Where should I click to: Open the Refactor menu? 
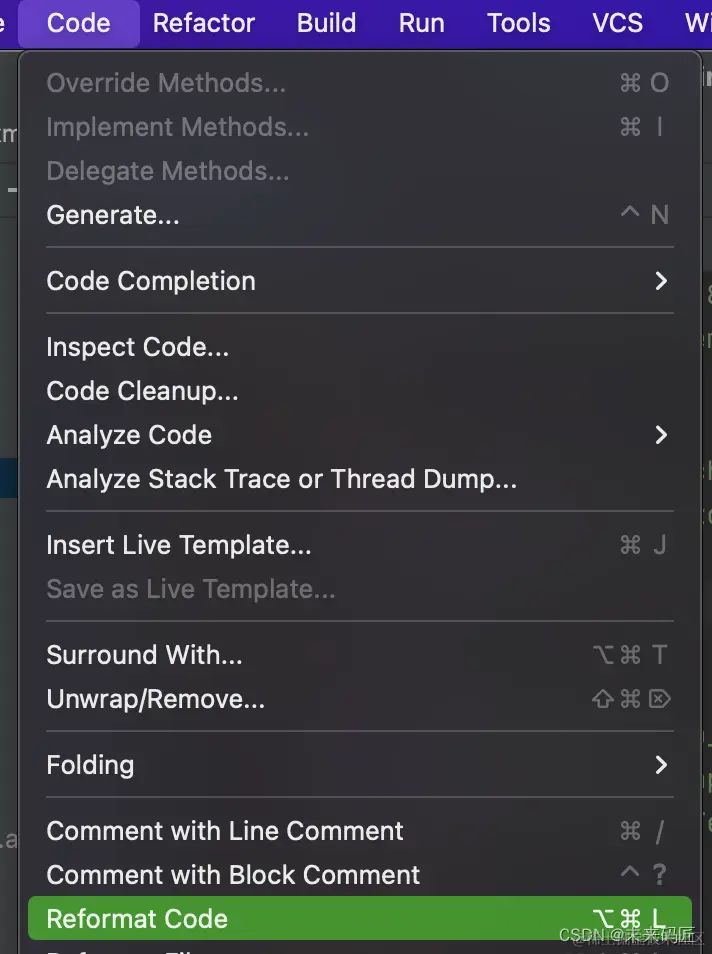(x=204, y=23)
